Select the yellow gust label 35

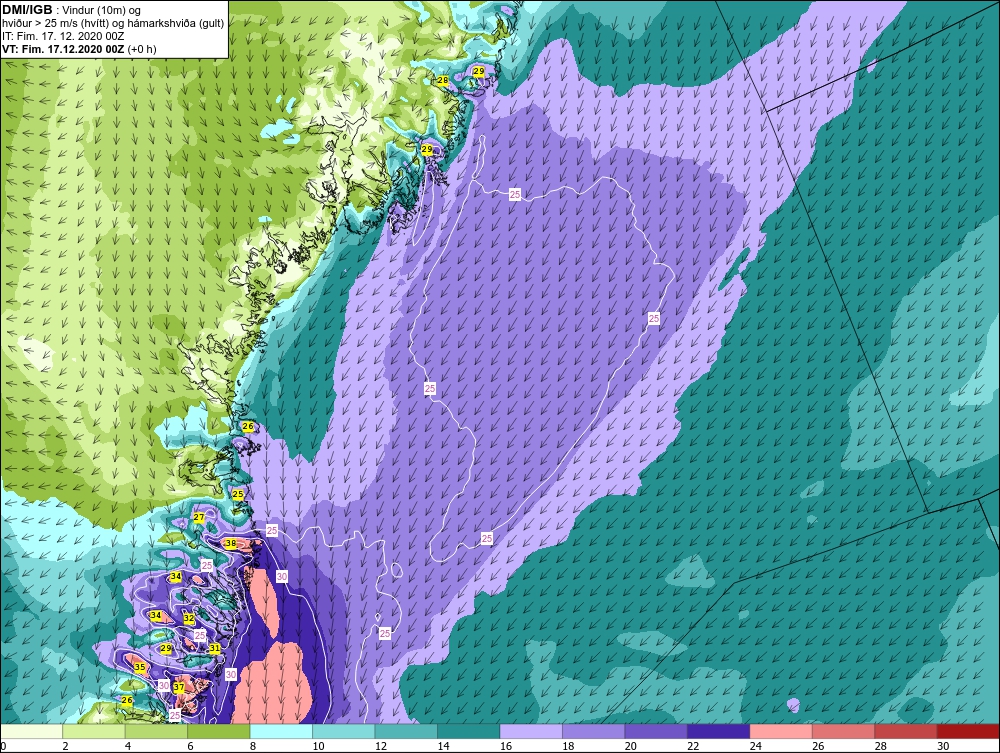(x=140, y=668)
